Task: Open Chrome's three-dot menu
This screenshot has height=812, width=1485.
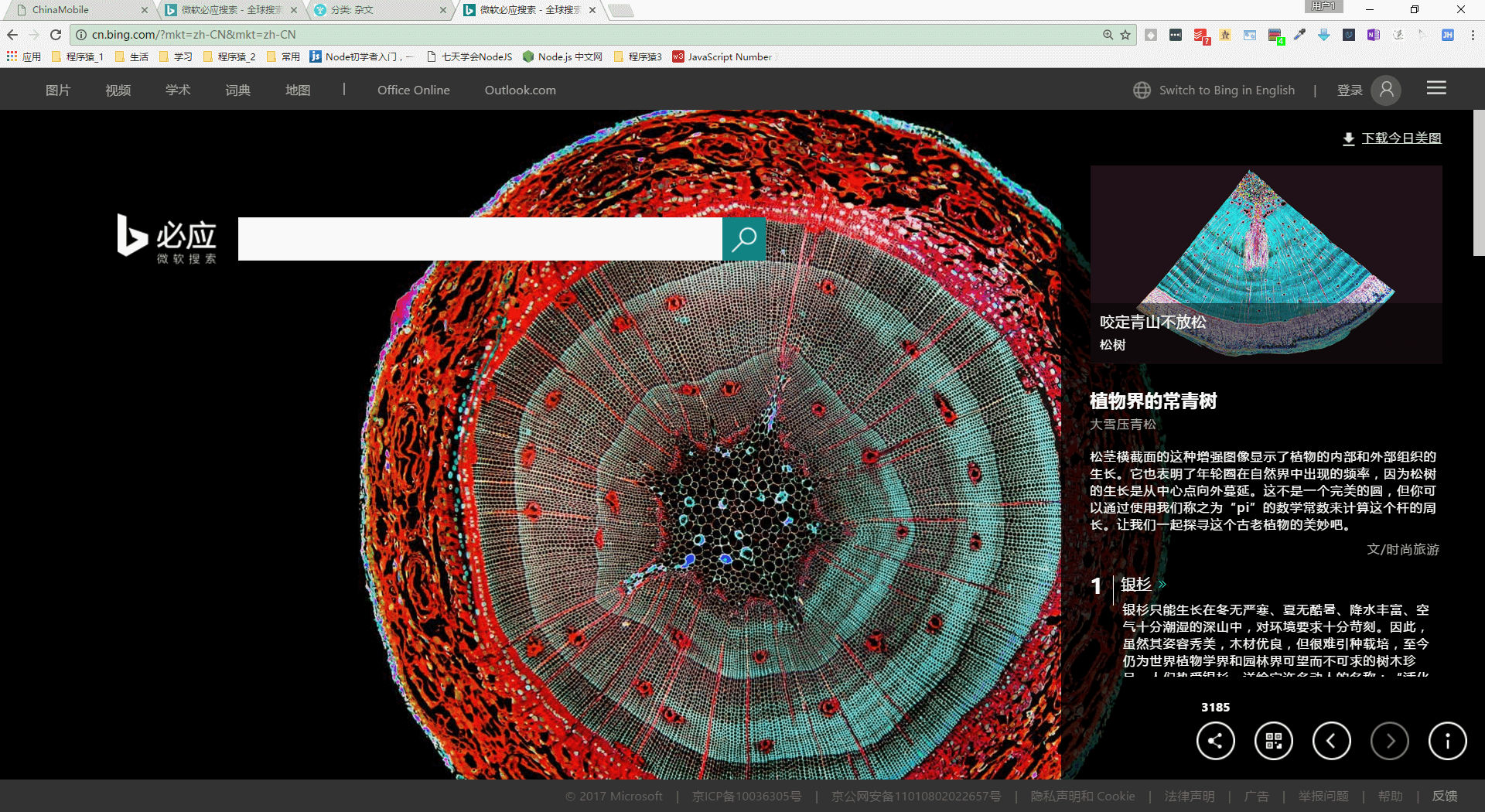Action: [x=1473, y=35]
